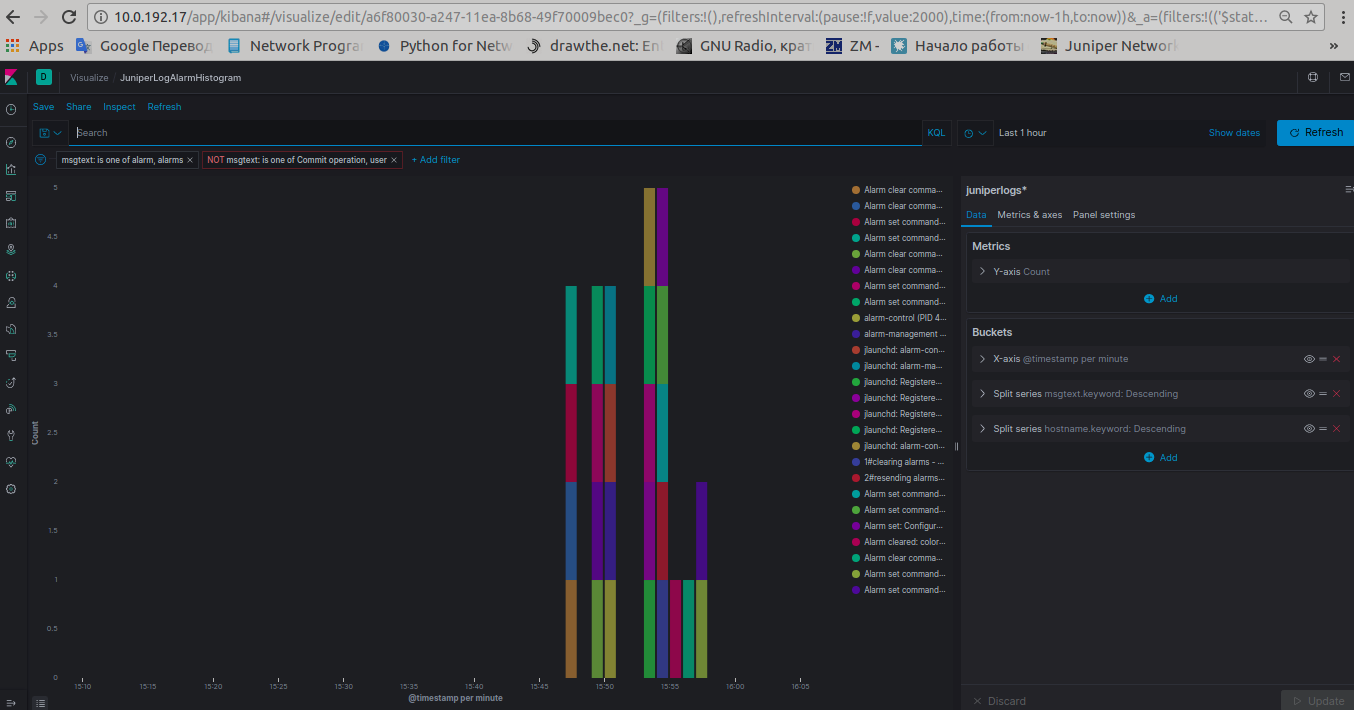Add a new metric under Metrics
1354x710 pixels.
[1160, 299]
